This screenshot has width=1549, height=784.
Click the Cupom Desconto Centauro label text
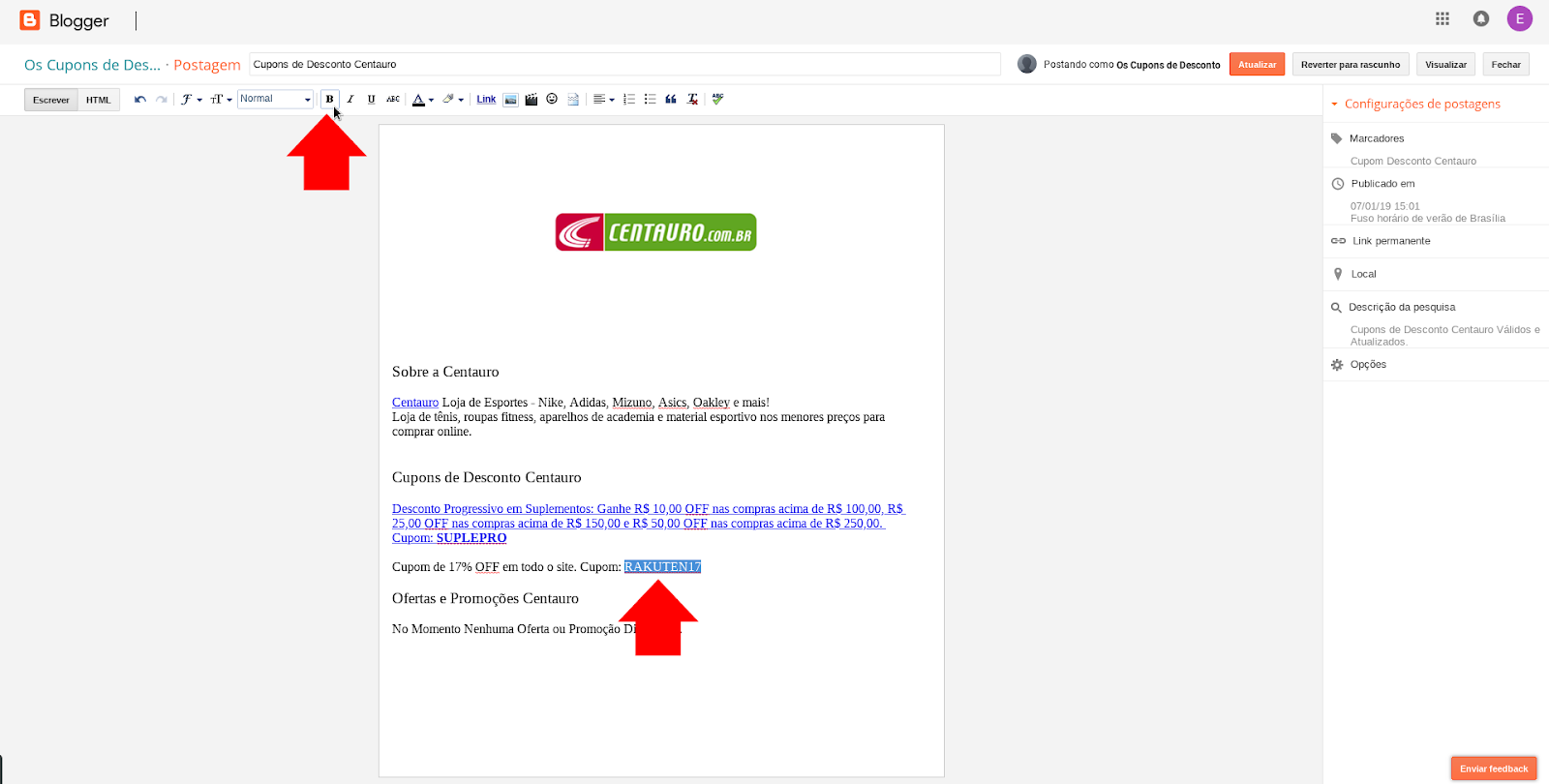(x=1413, y=162)
